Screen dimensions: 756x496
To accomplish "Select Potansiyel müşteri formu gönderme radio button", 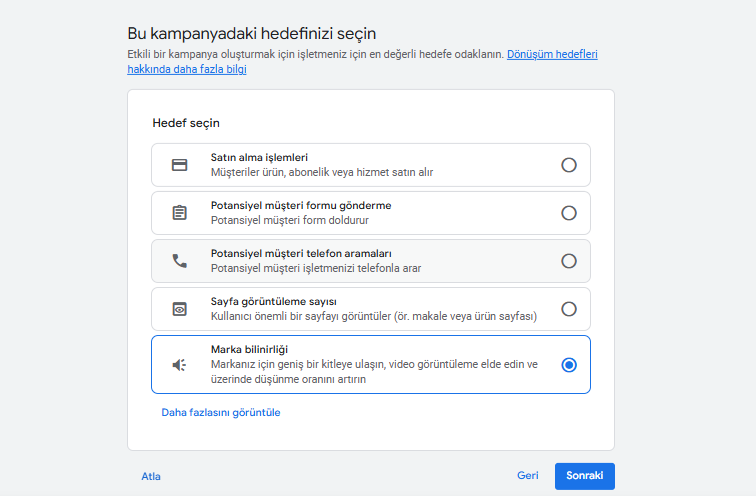I will [x=569, y=213].
